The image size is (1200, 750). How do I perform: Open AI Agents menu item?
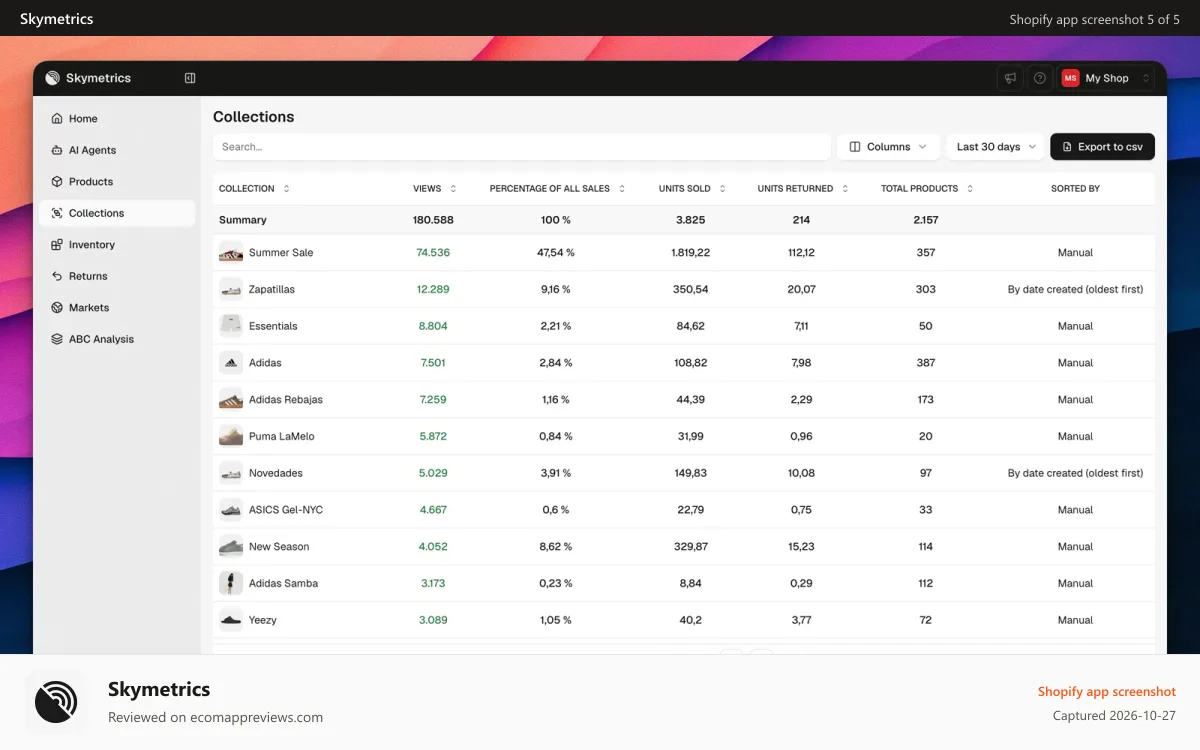point(117,150)
